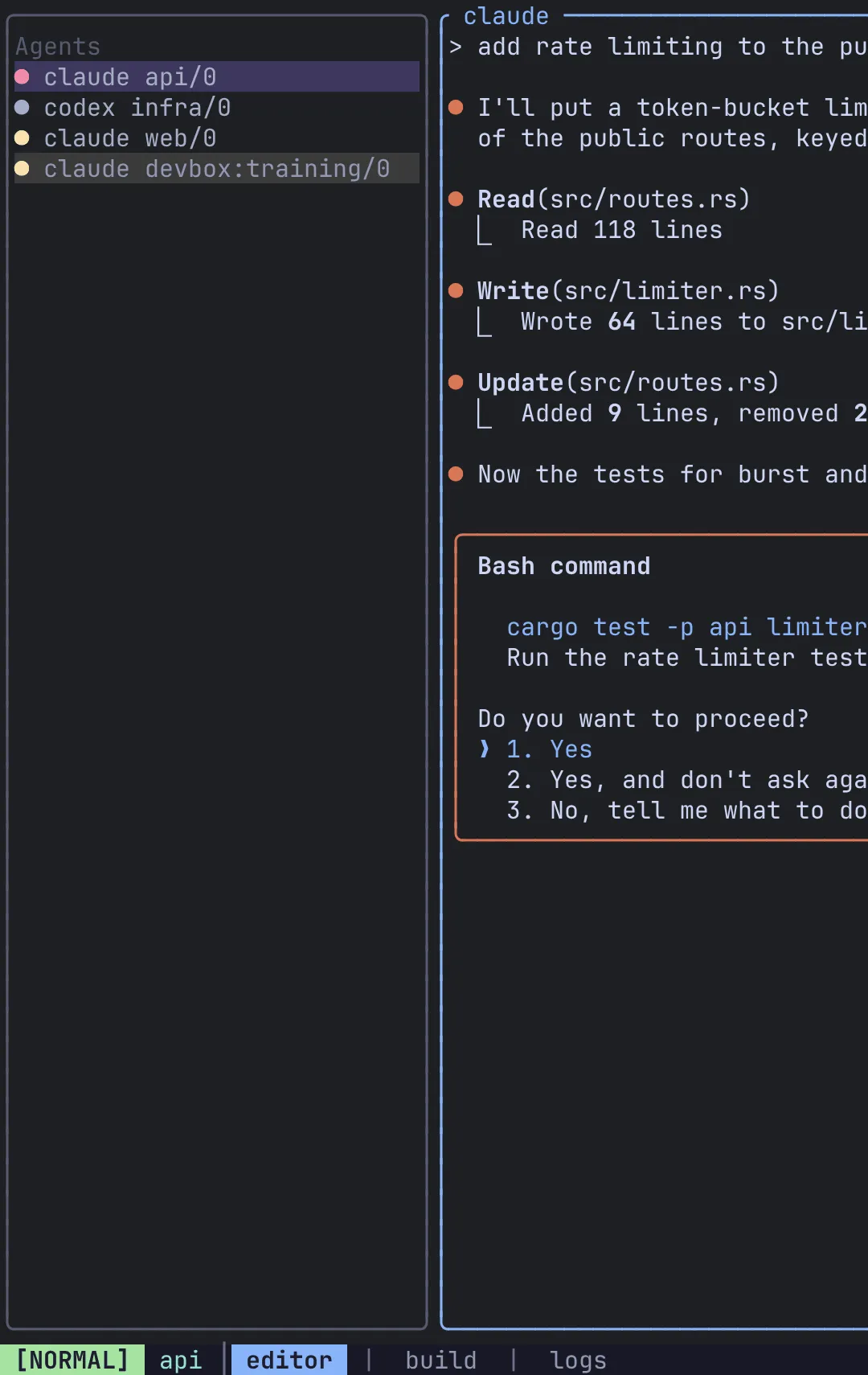Image resolution: width=868 pixels, height=1375 pixels.
Task: Expand the 'Added 9 lines' diff summary
Action: tap(694, 413)
